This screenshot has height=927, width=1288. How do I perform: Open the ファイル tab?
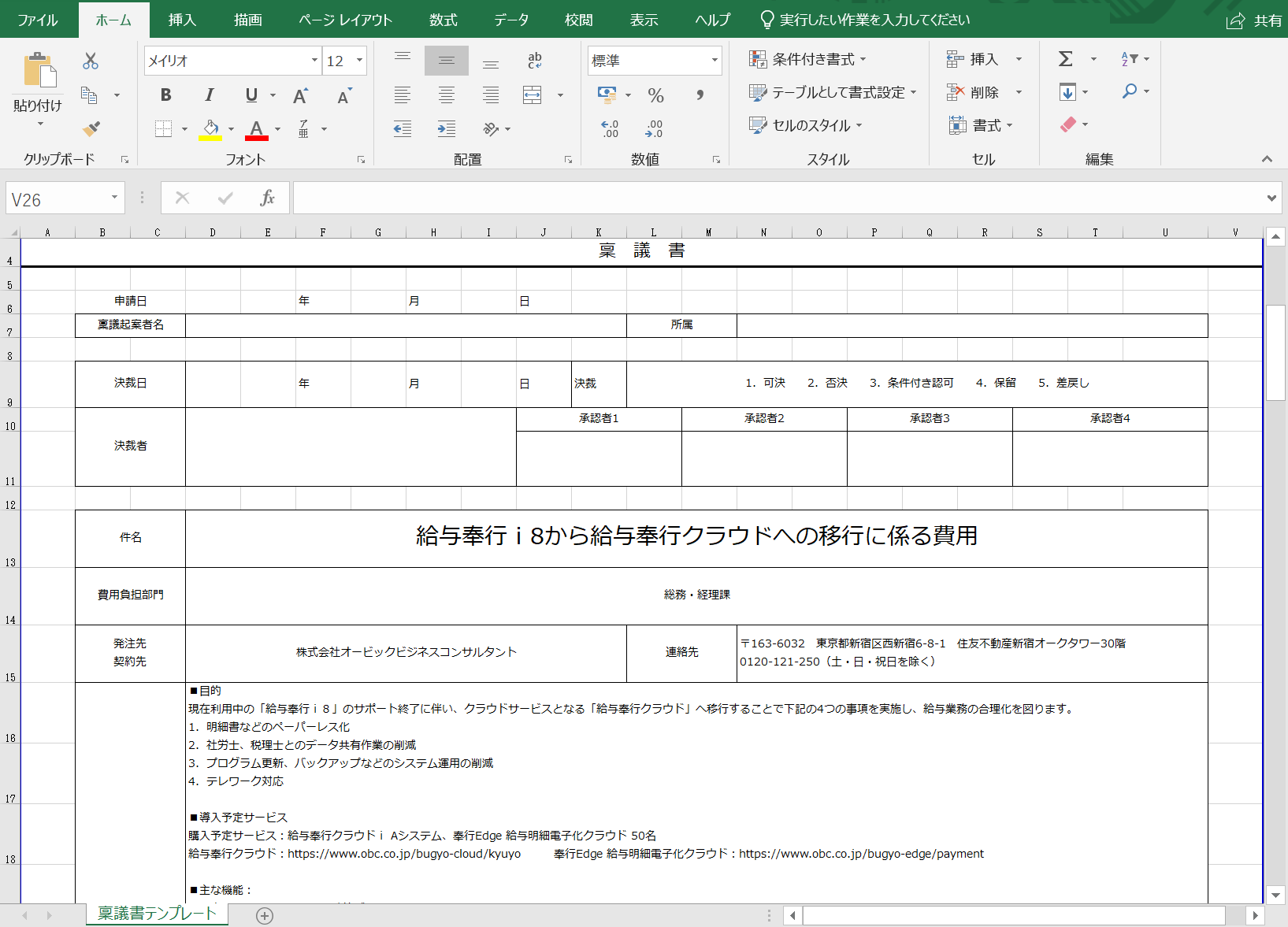coord(37,20)
